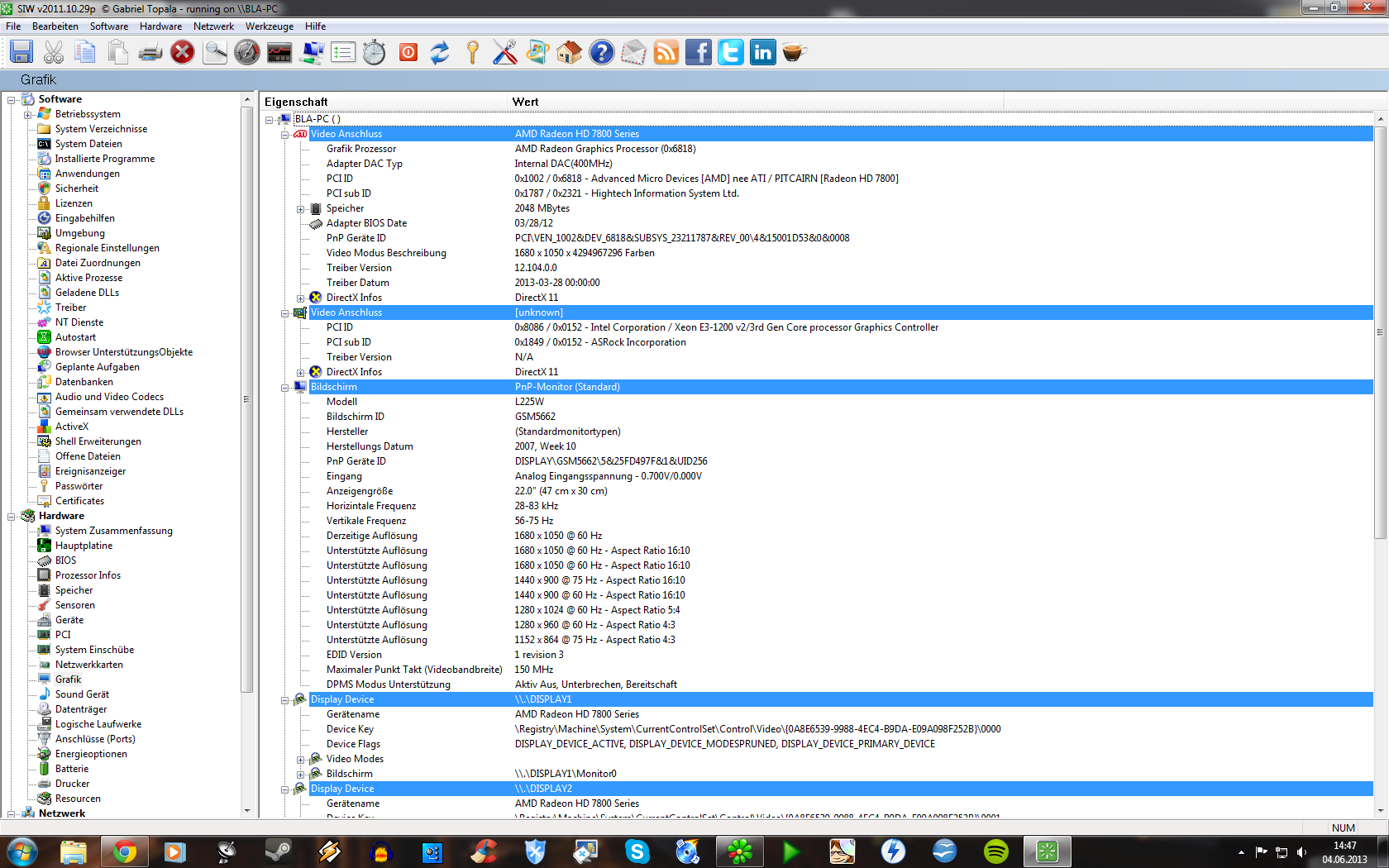
Task: Select Sensoren in the hardware tree
Action: coord(74,605)
